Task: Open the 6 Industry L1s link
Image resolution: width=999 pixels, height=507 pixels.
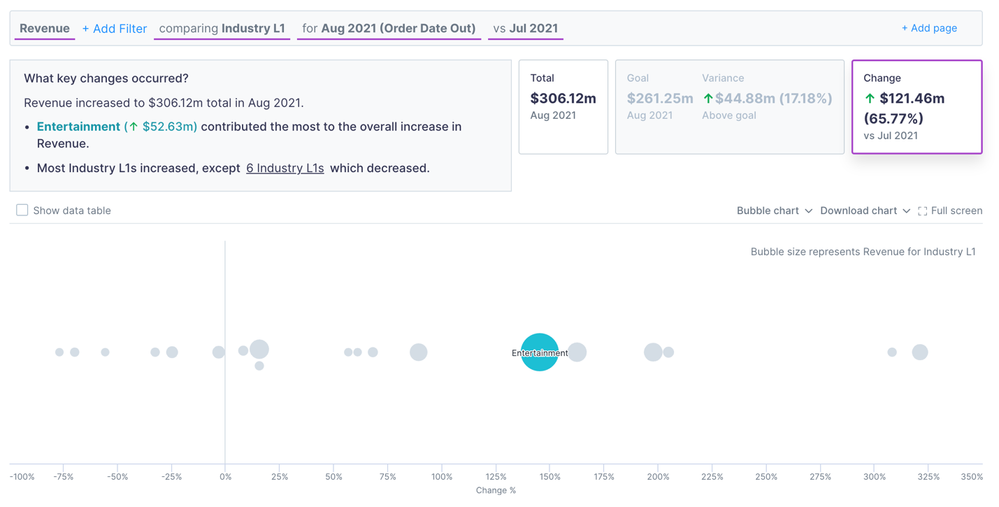Action: (285, 168)
